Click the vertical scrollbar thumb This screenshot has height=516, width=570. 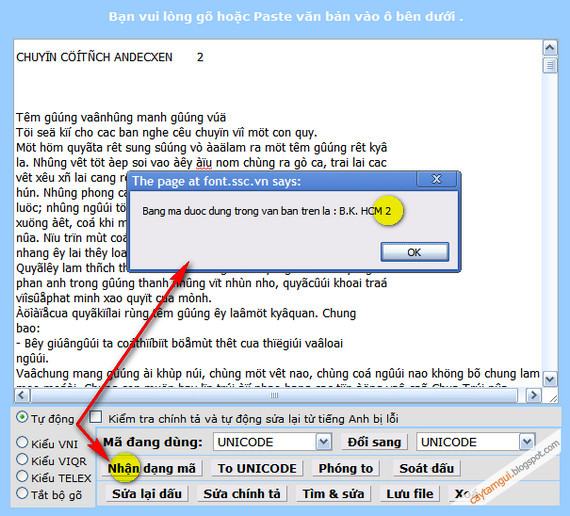pyautogui.click(x=550, y=65)
